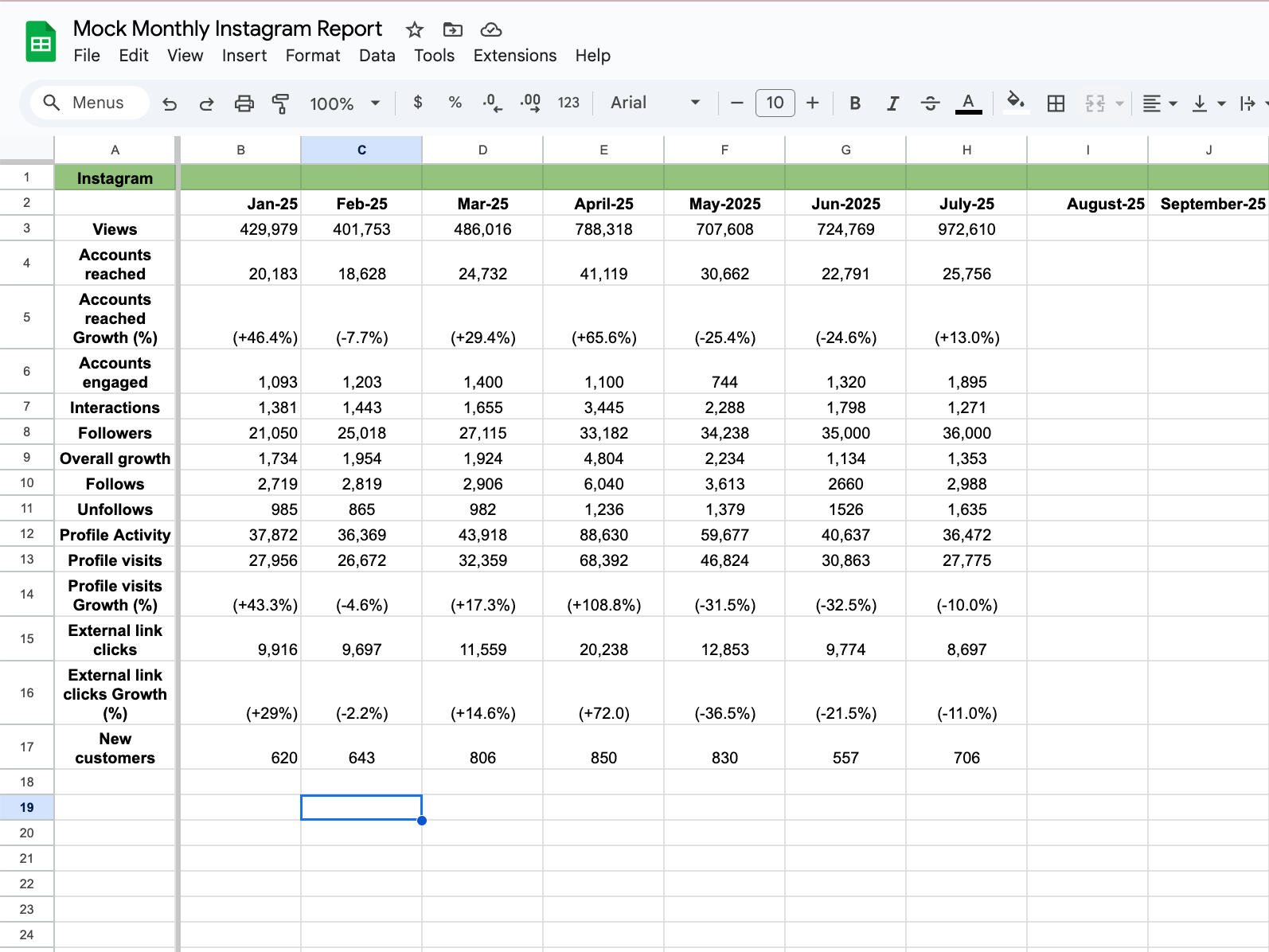Open the 100% zoom dropdown
Screen dimensions: 1269x952
(345, 103)
